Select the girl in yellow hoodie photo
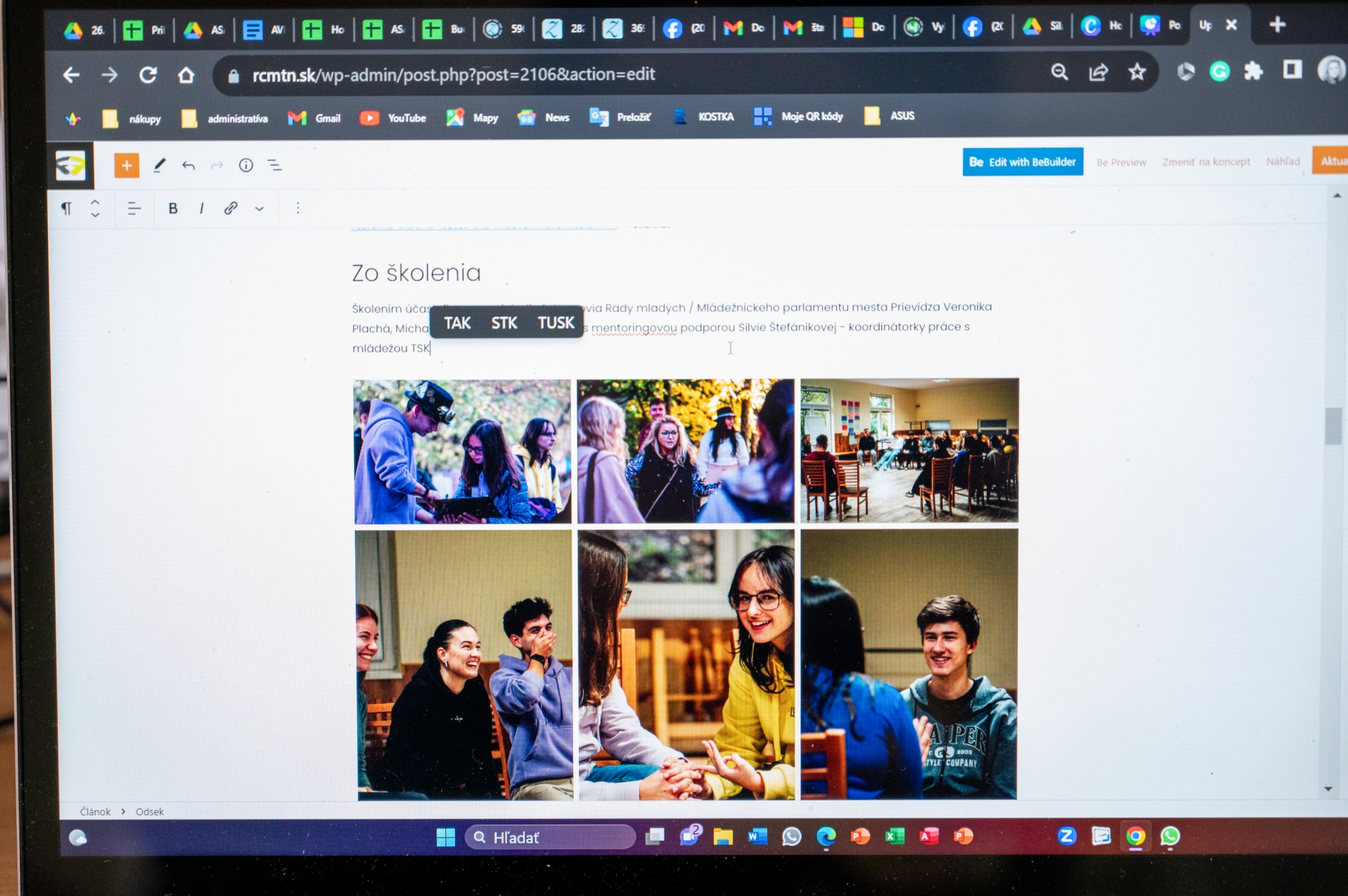 pyautogui.click(x=686, y=664)
